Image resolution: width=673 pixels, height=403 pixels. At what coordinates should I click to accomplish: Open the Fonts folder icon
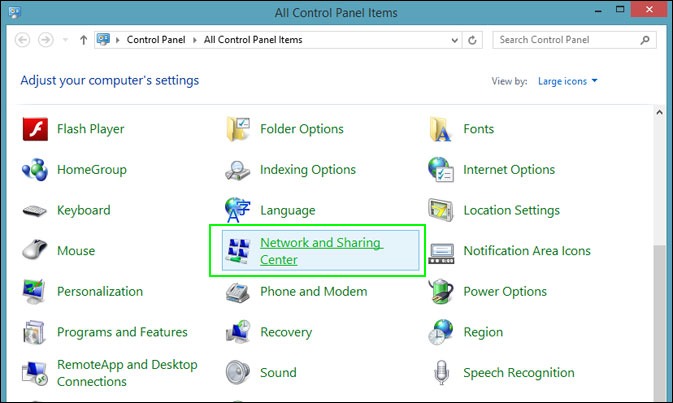(441, 129)
